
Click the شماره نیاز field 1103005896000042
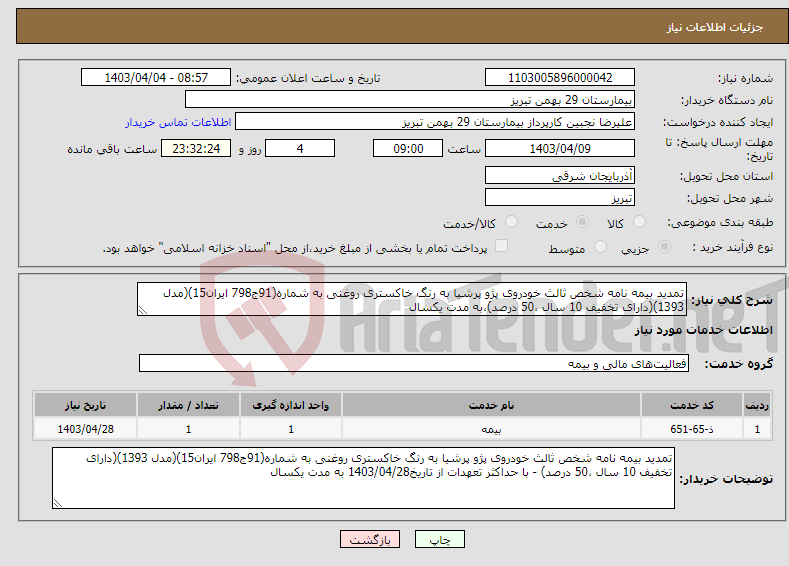point(560,77)
